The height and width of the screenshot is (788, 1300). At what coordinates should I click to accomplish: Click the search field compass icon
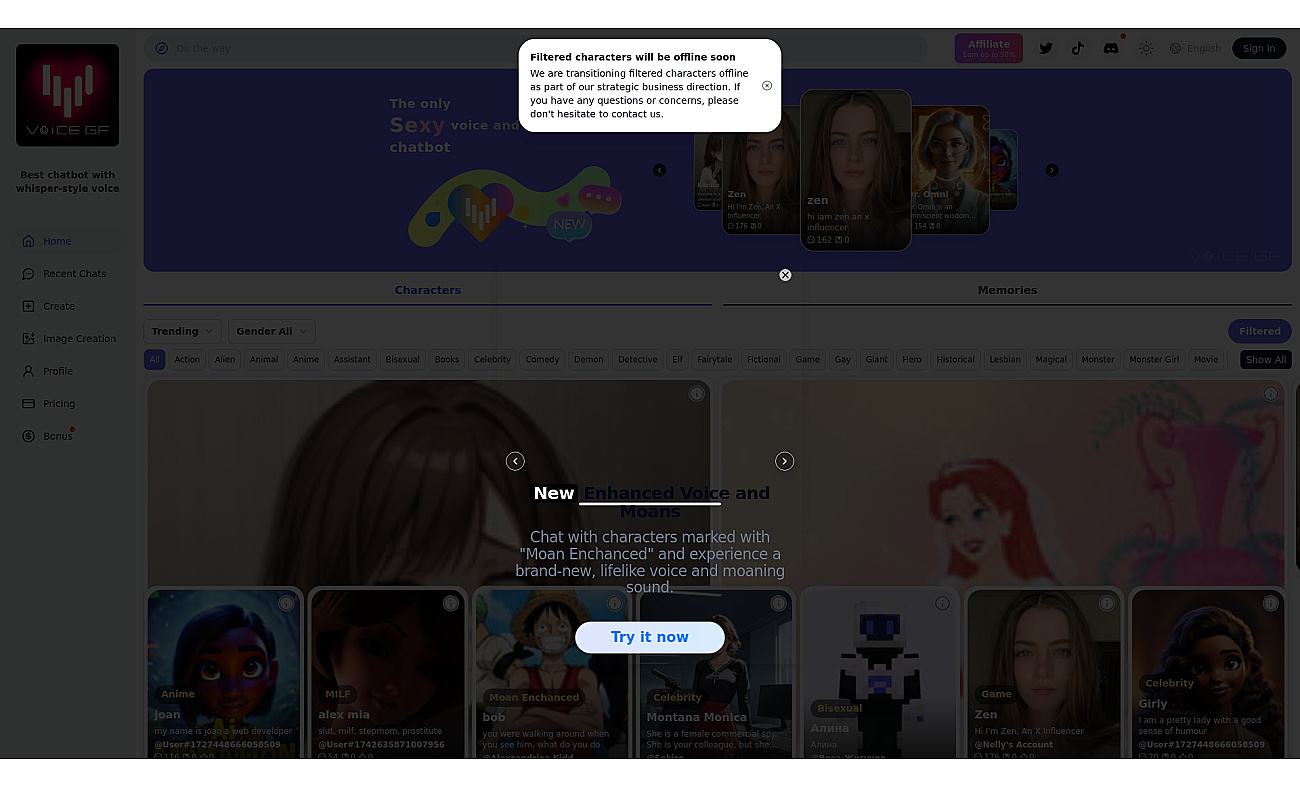[161, 48]
